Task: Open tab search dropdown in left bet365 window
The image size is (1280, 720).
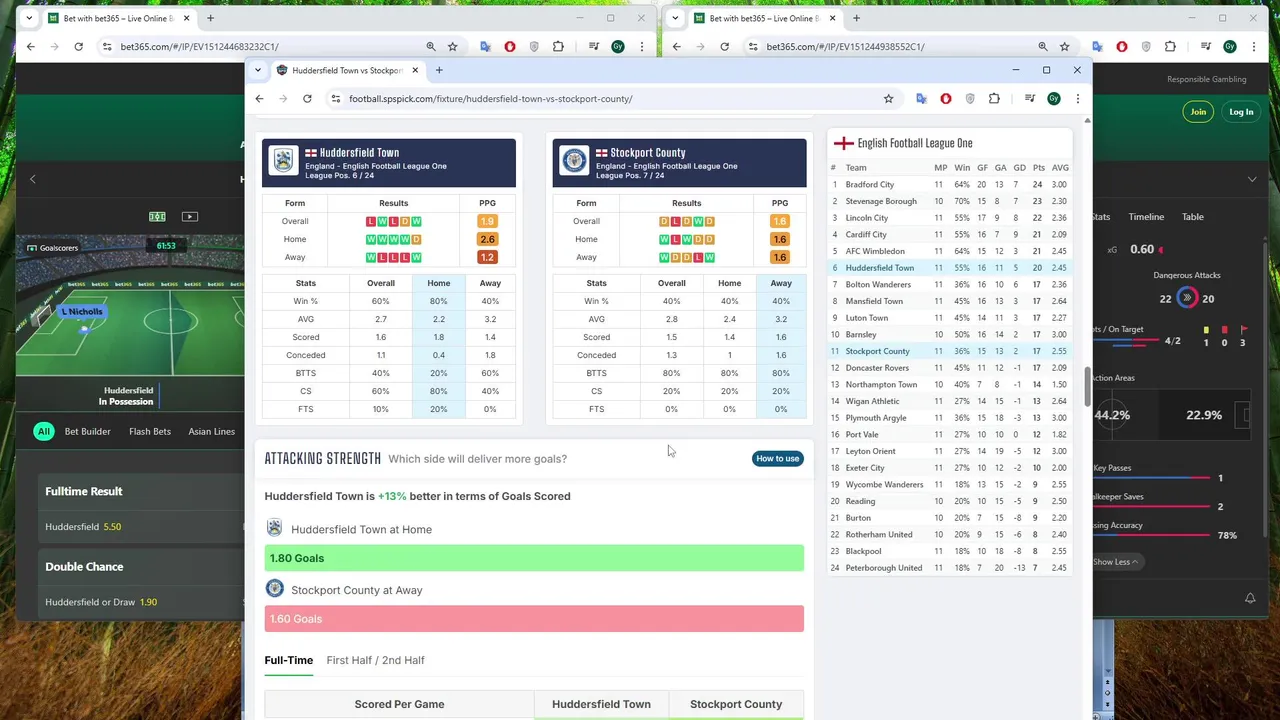Action: tap(28, 18)
